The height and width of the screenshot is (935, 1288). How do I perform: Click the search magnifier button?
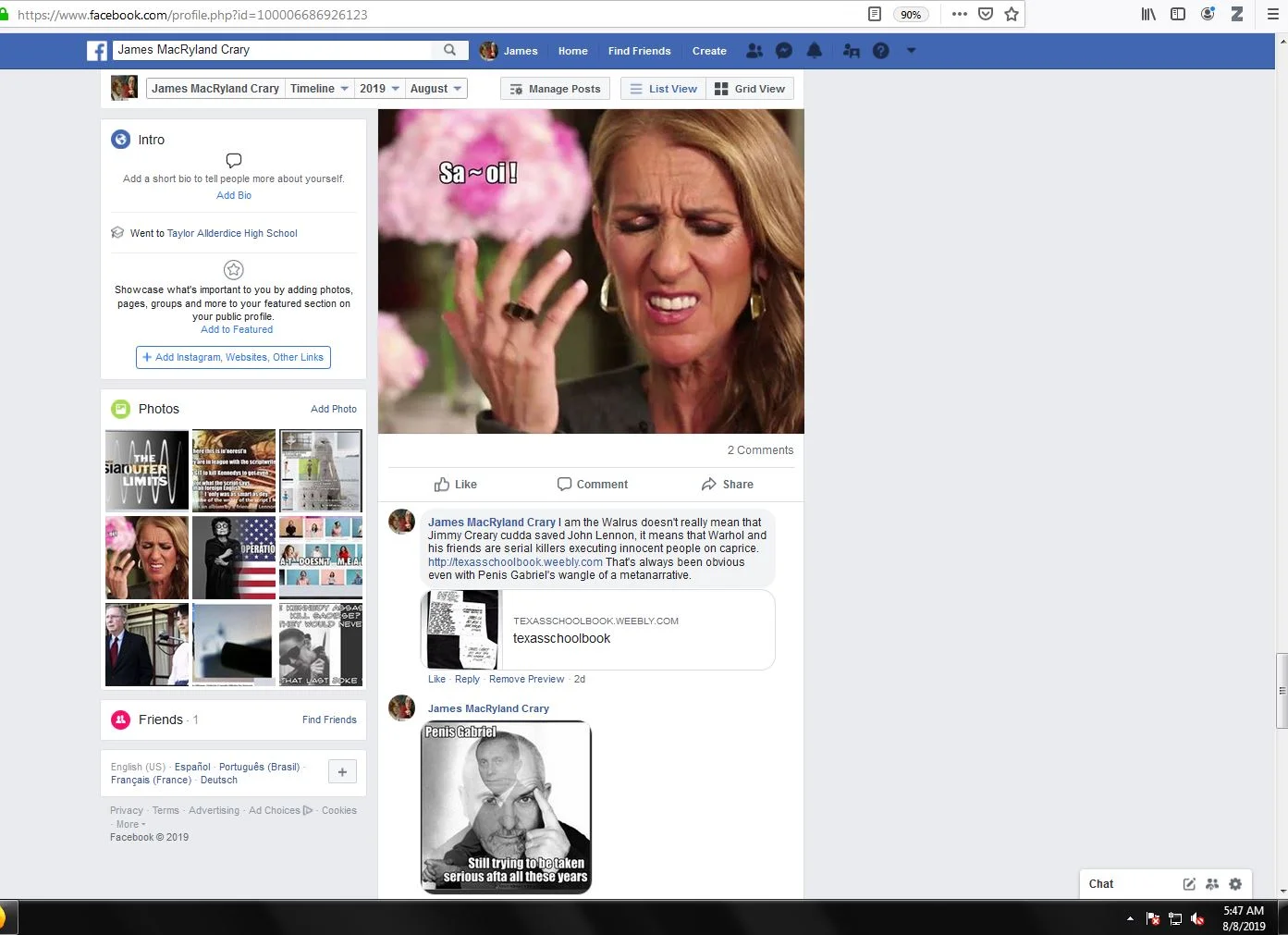tap(449, 50)
